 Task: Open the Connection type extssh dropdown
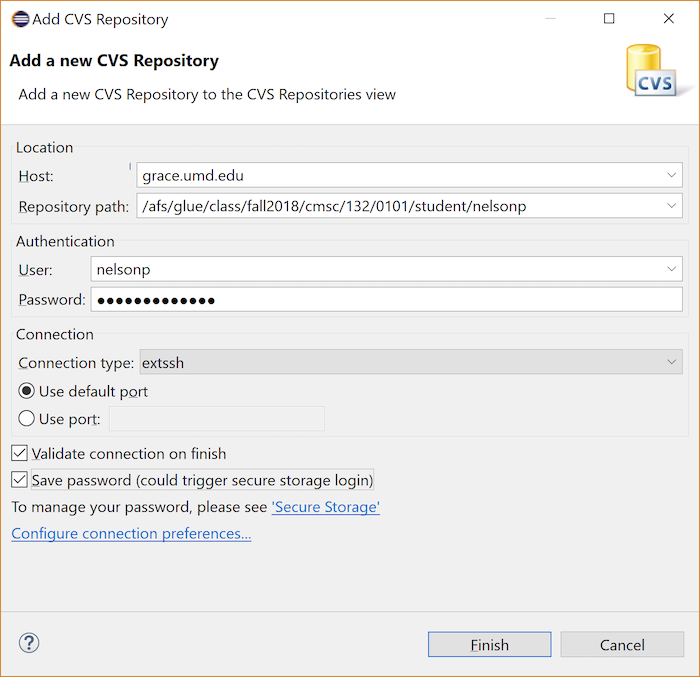coord(671,363)
